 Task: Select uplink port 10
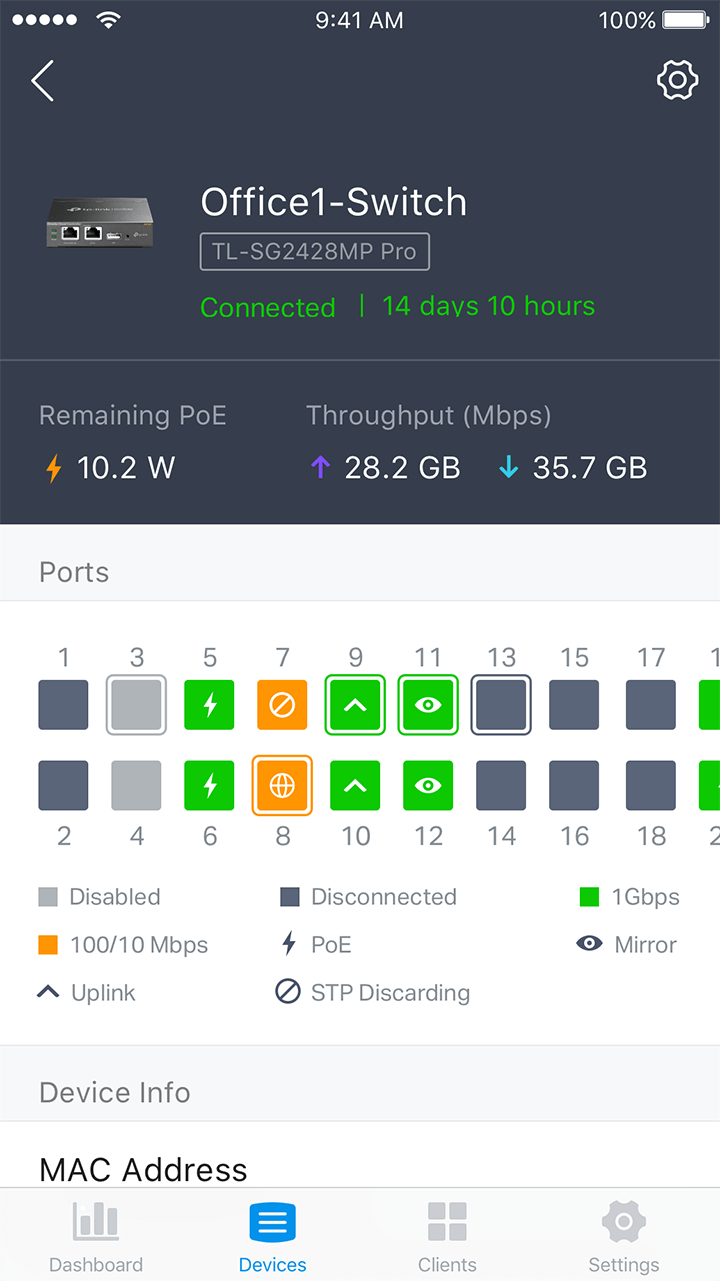(x=355, y=785)
